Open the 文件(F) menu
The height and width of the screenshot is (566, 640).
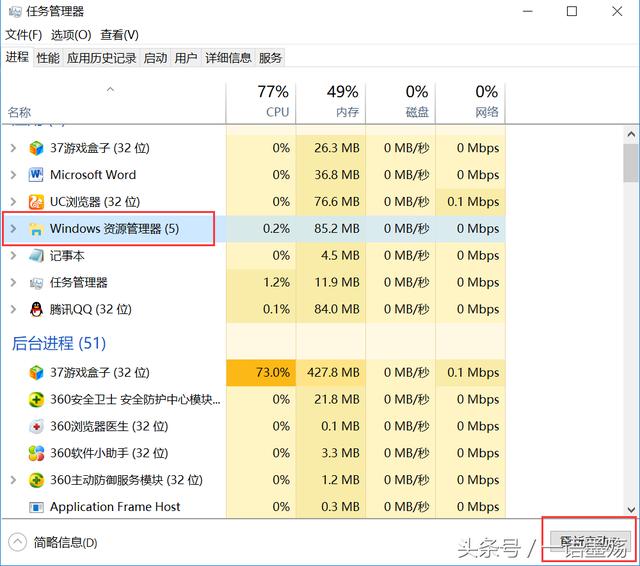tap(24, 35)
